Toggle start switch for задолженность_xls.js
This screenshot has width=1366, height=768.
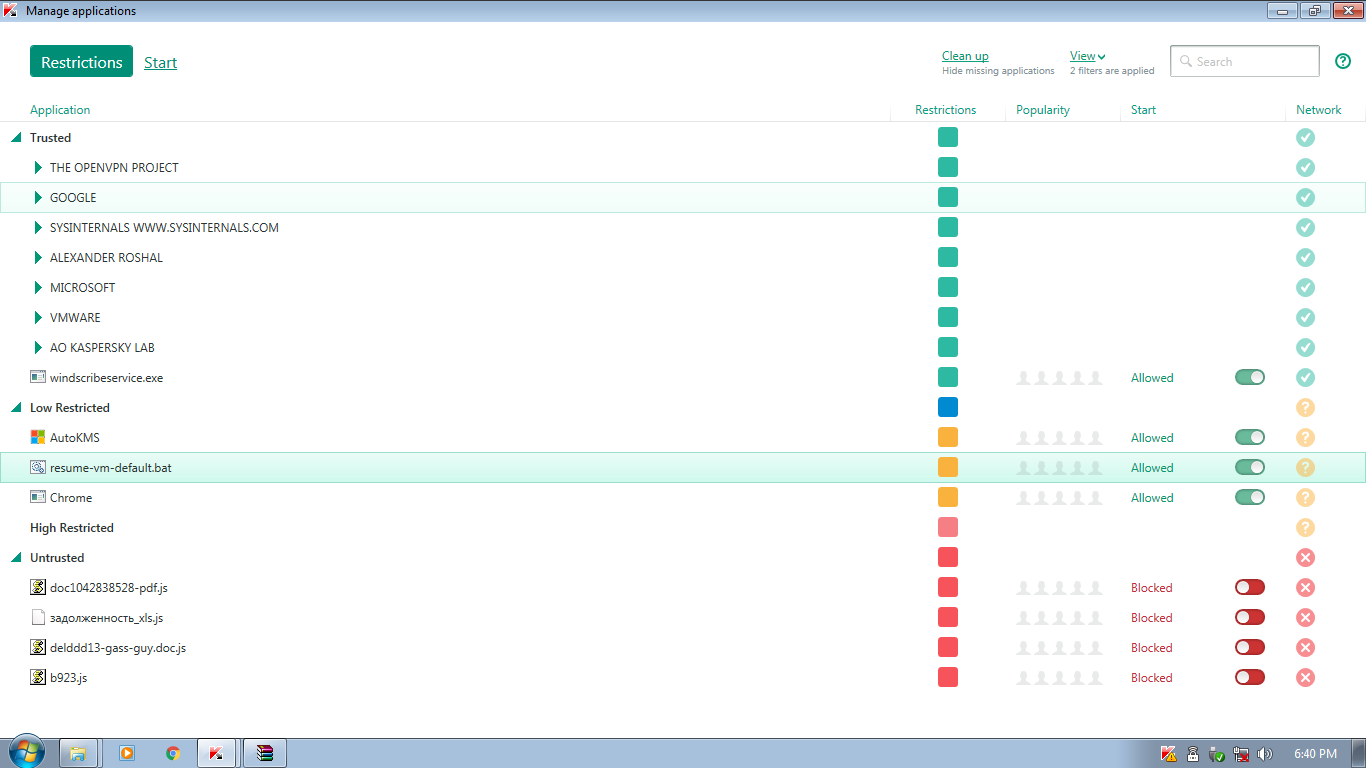tap(1250, 617)
